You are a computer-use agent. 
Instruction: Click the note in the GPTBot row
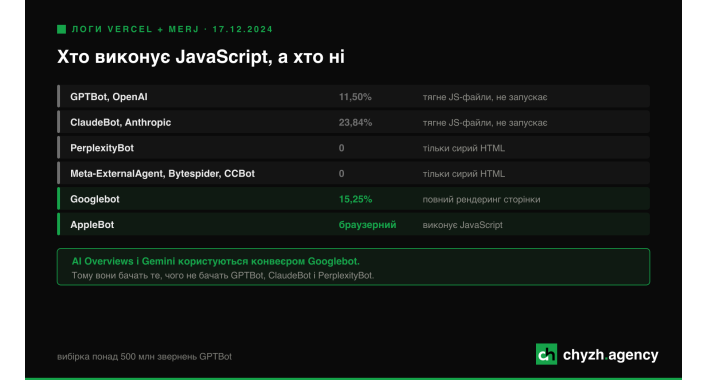click(x=485, y=97)
